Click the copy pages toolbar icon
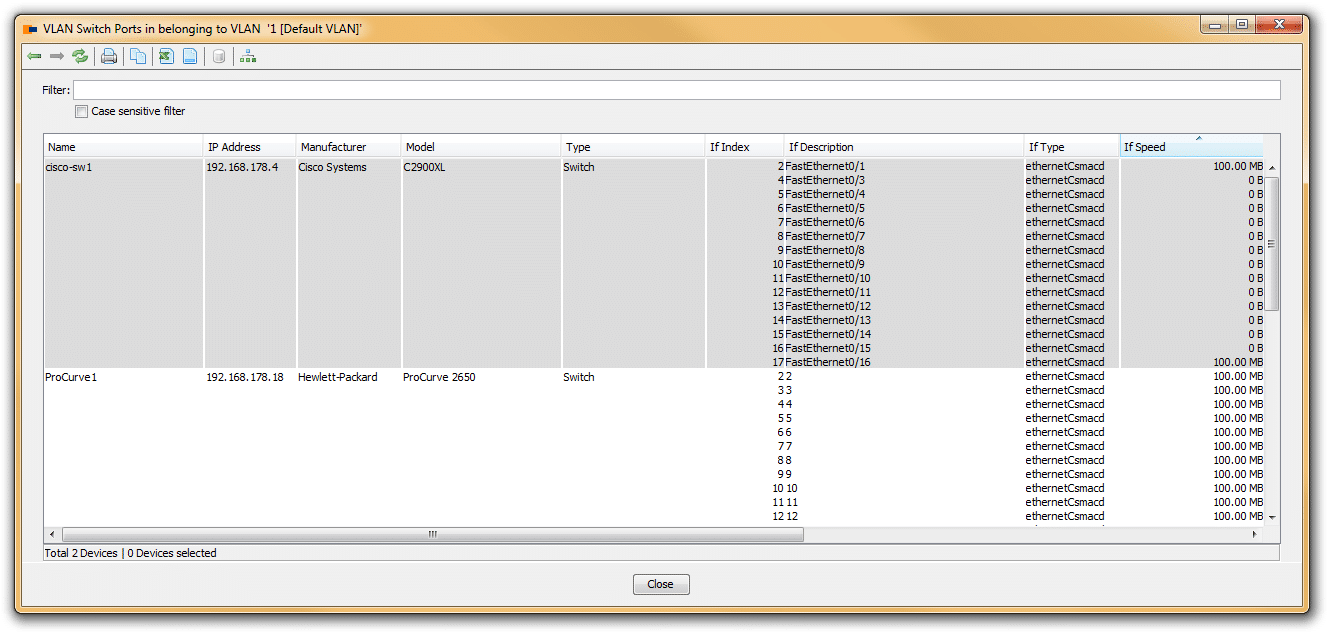Screen dimensions: 1328x632 [138, 56]
